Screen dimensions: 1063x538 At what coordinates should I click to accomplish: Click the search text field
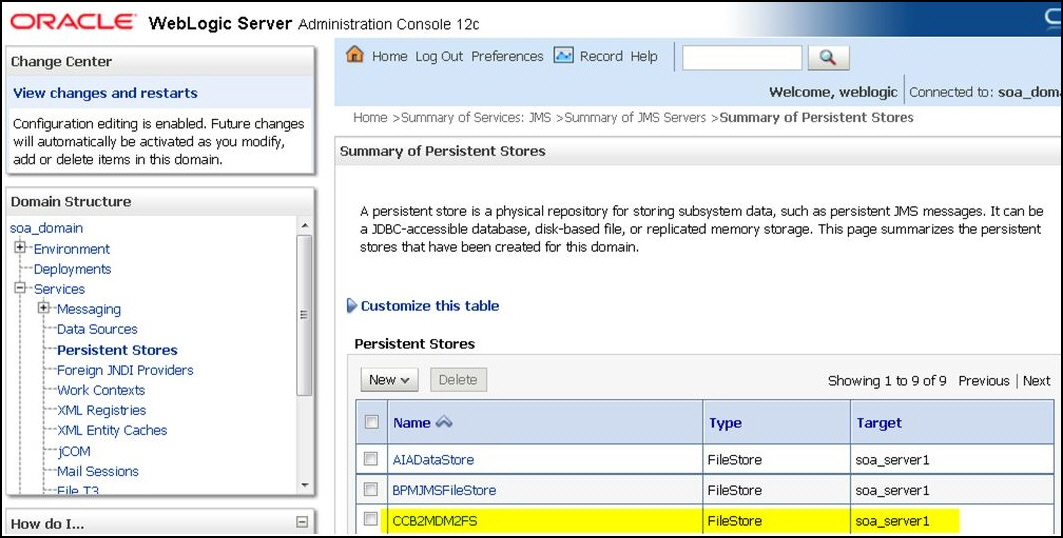742,58
